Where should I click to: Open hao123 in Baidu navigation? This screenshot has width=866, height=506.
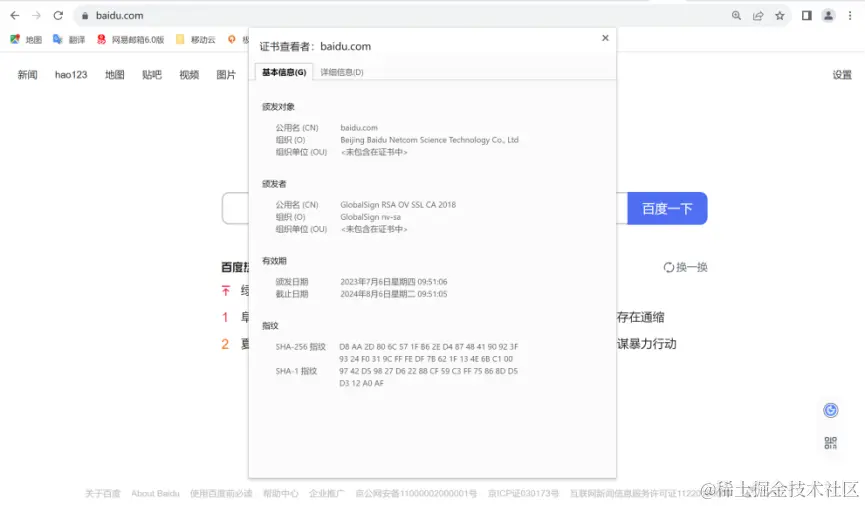click(x=71, y=75)
